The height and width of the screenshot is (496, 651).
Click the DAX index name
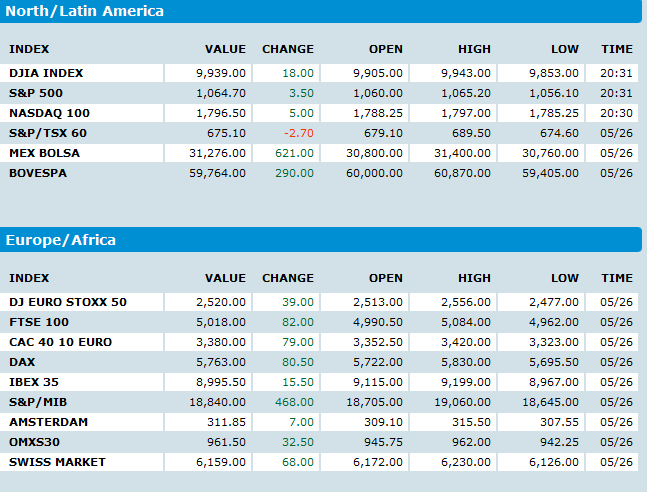click(22, 362)
